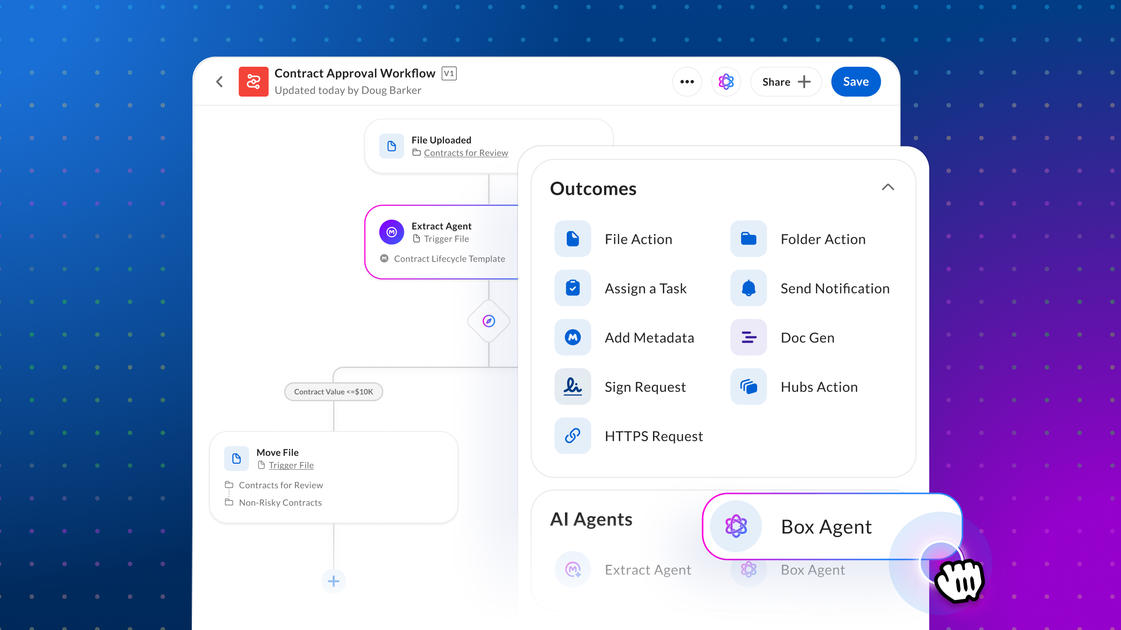This screenshot has height=630, width=1121.
Task: Click Contracts for Review row in Move File
Action: point(280,485)
